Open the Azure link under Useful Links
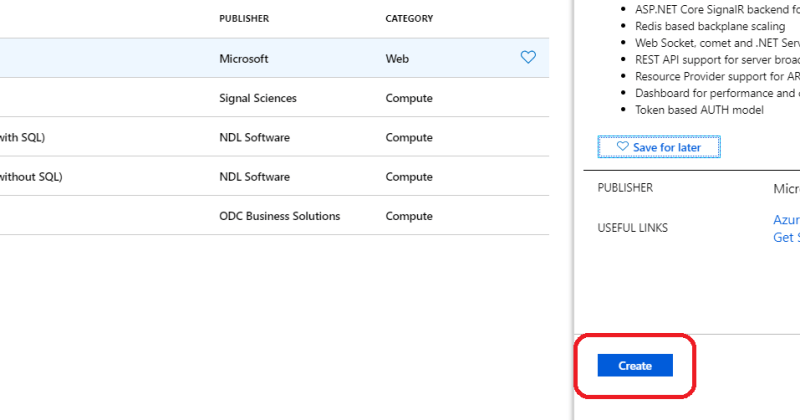The height and width of the screenshot is (420, 800). click(786, 219)
